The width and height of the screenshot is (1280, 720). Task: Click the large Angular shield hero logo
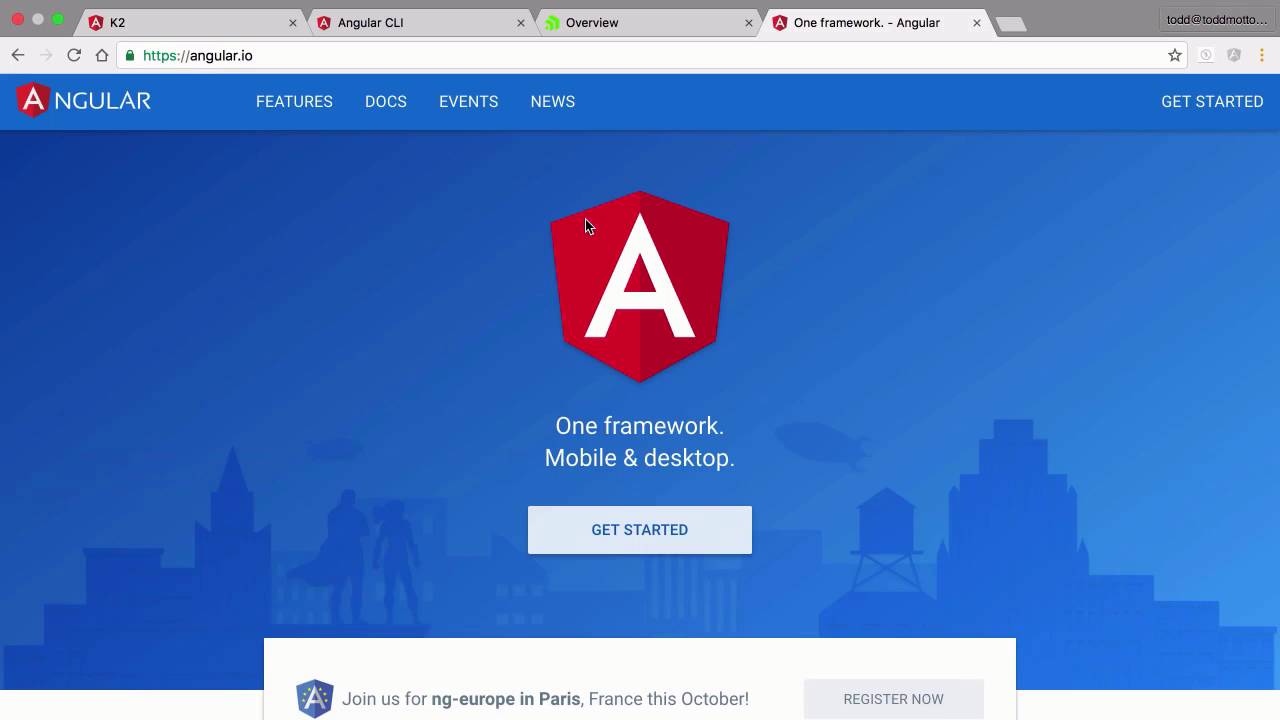[x=640, y=286]
